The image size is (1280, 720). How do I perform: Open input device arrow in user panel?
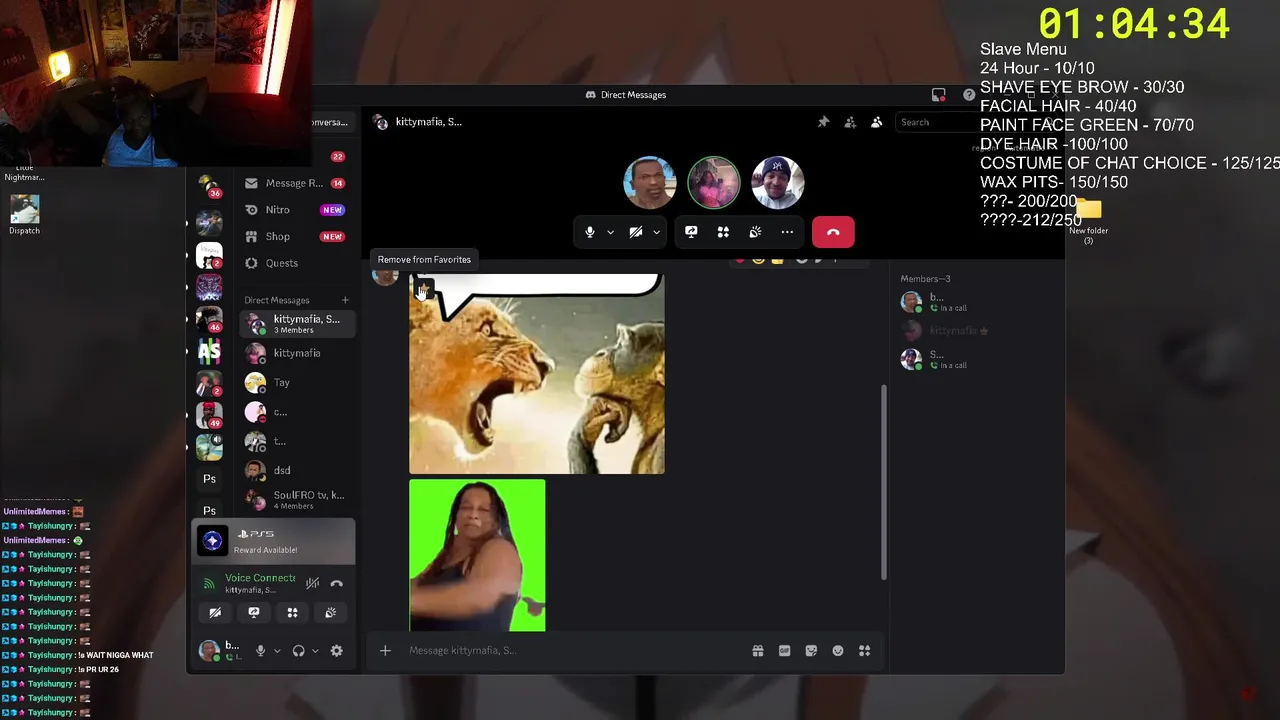point(277,651)
